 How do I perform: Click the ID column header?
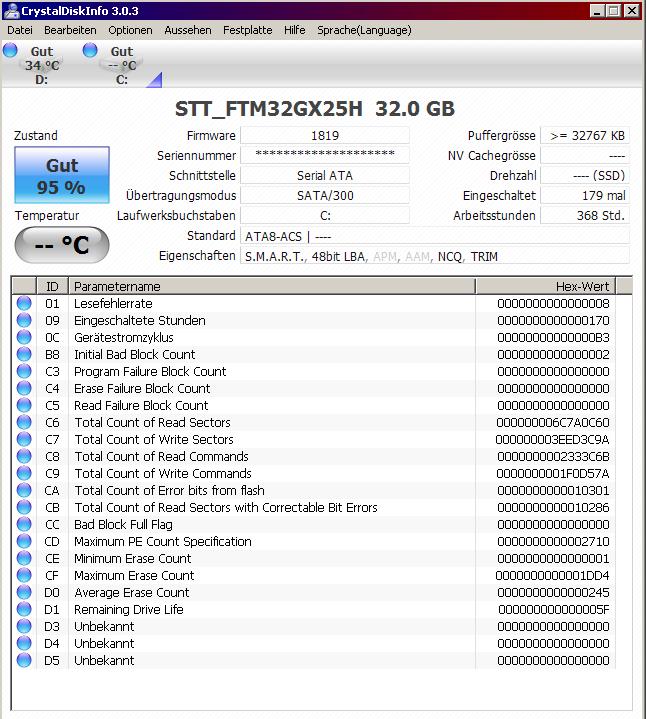point(52,287)
